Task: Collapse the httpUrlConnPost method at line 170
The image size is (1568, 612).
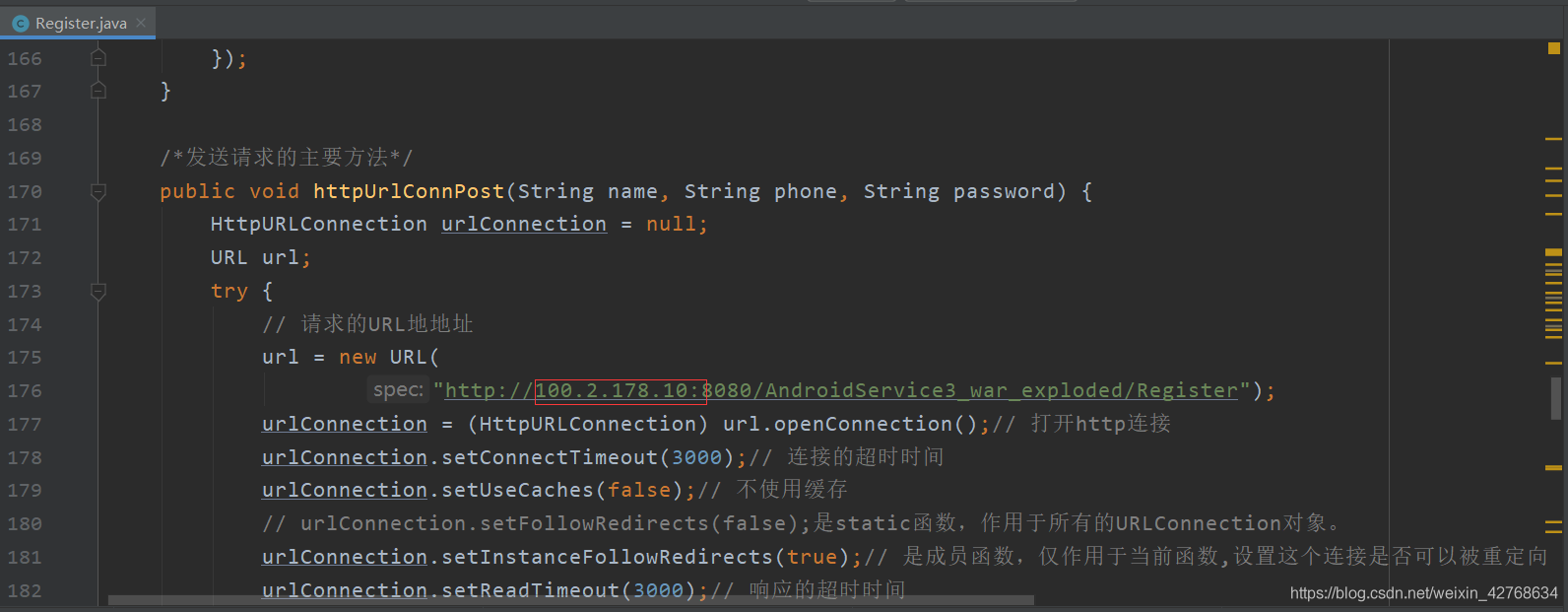Action: (98, 192)
